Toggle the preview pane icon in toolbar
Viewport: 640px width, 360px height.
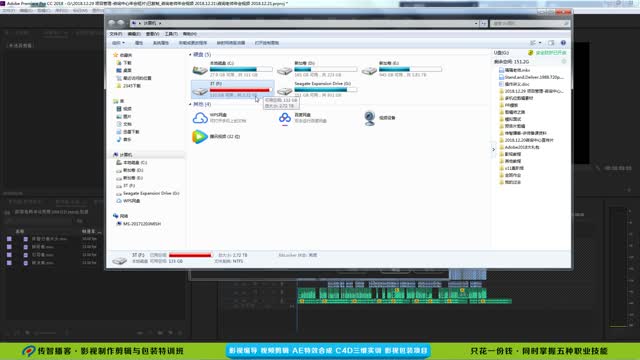[x=551, y=43]
